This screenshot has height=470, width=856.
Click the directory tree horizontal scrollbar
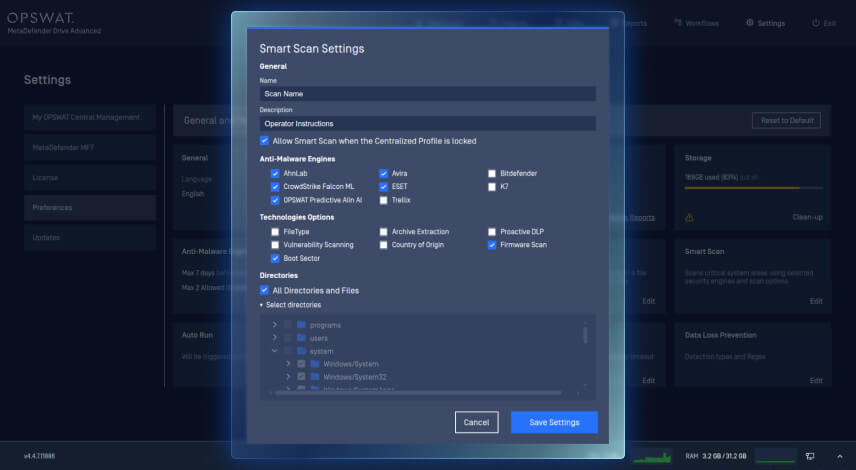coord(418,392)
